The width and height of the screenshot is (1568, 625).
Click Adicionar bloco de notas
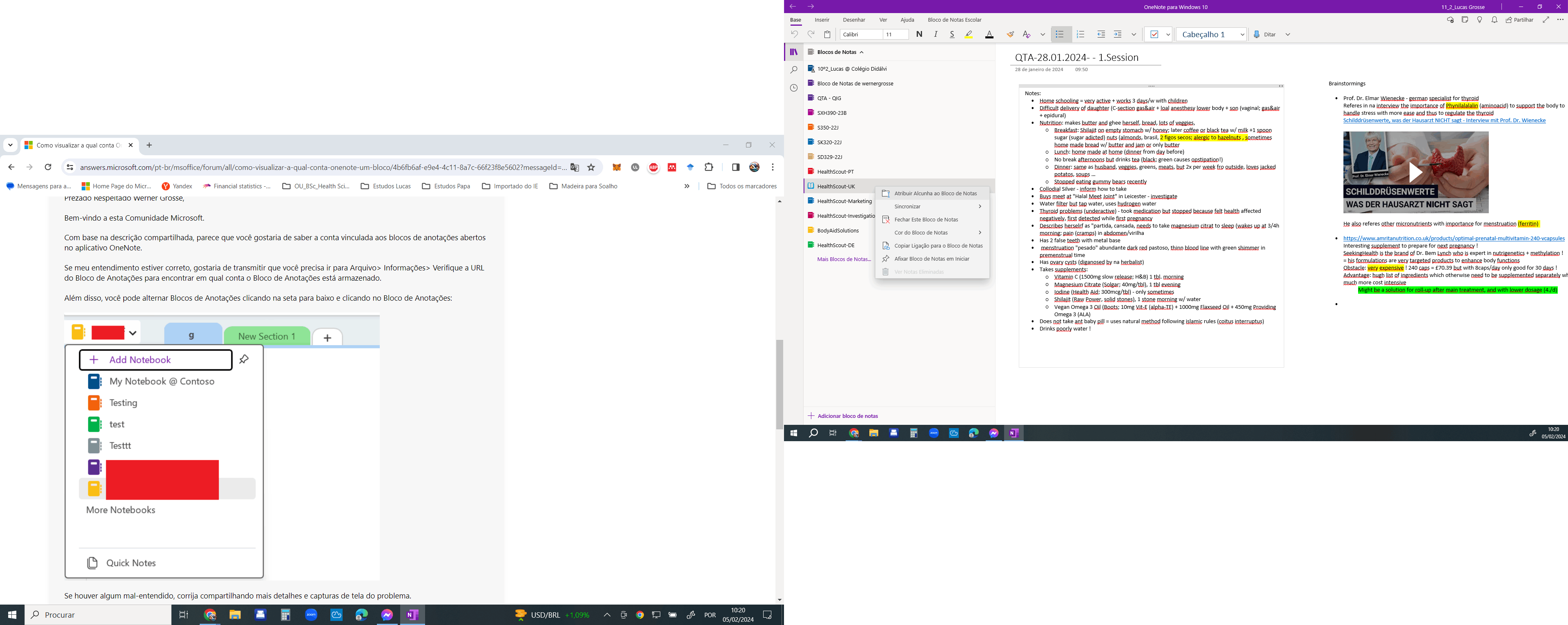(843, 416)
